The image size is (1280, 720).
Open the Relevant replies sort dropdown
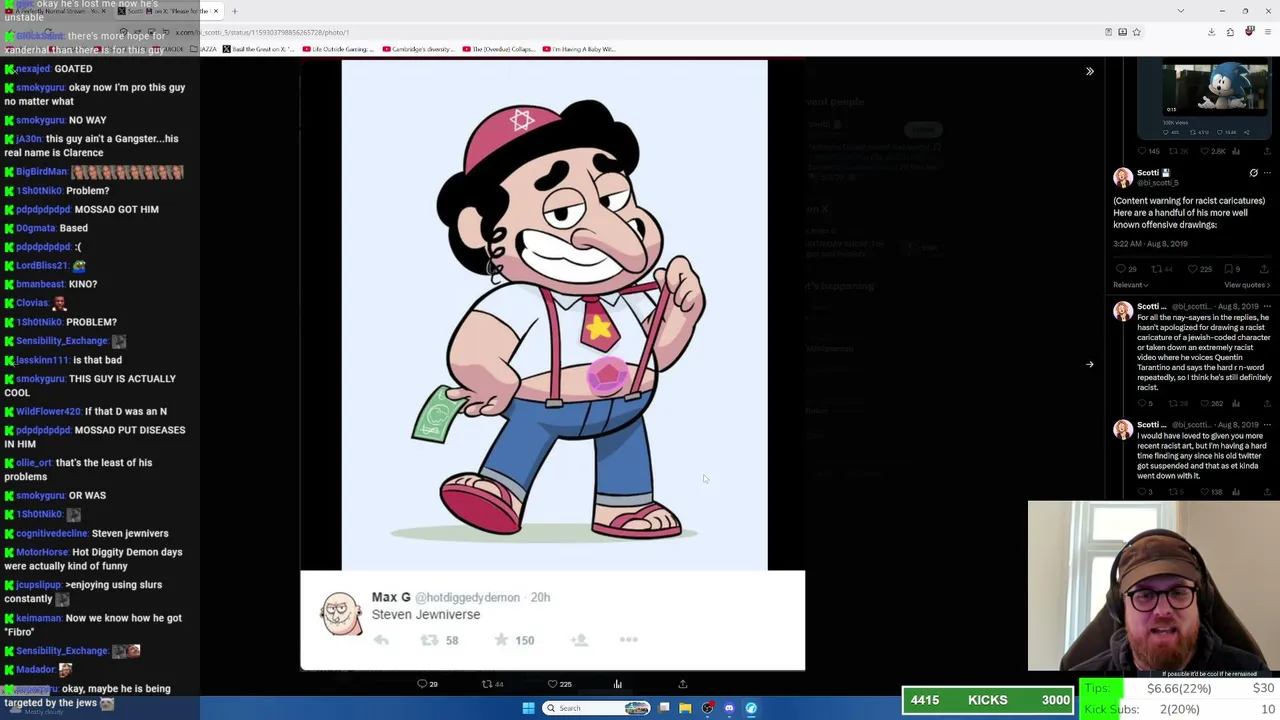click(1131, 285)
